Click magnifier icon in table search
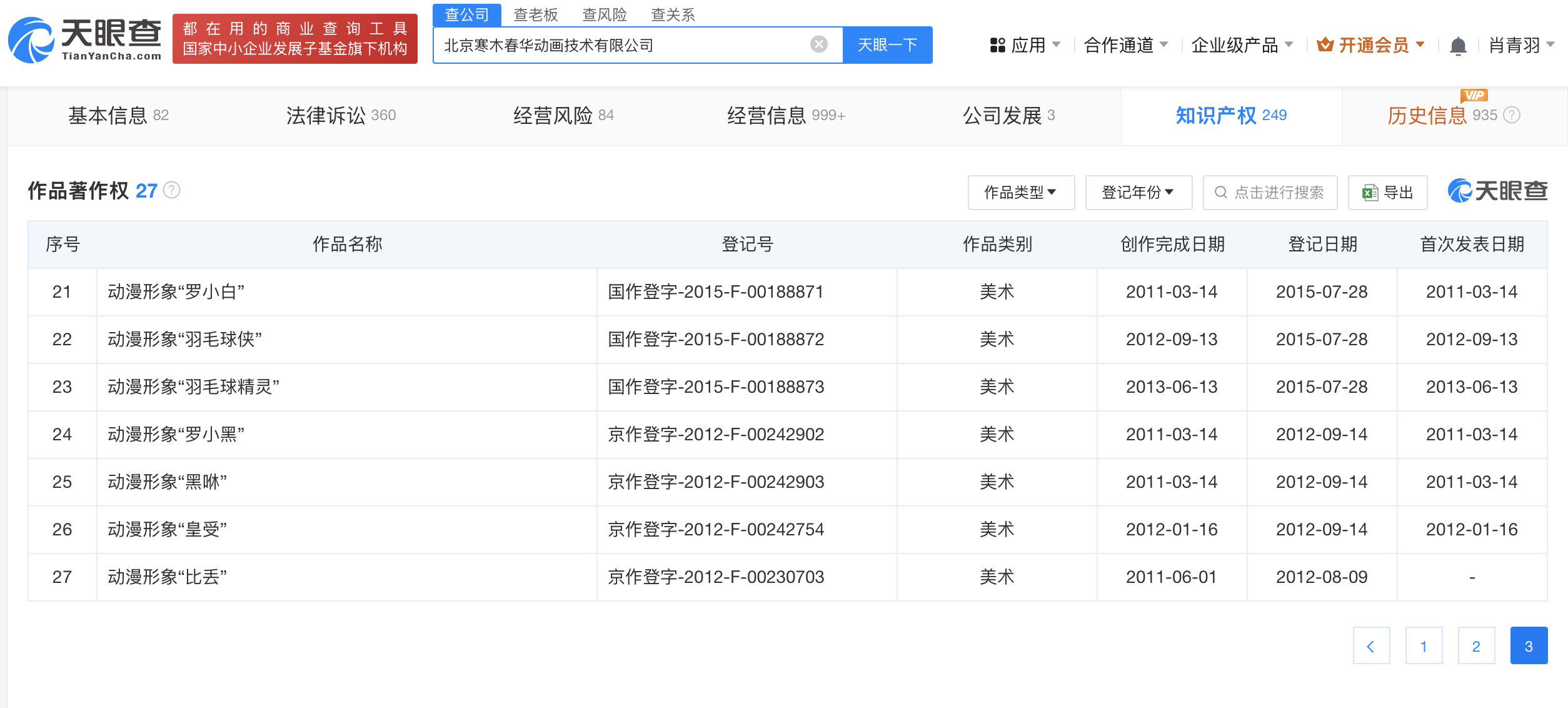1568x708 pixels. (x=1220, y=193)
